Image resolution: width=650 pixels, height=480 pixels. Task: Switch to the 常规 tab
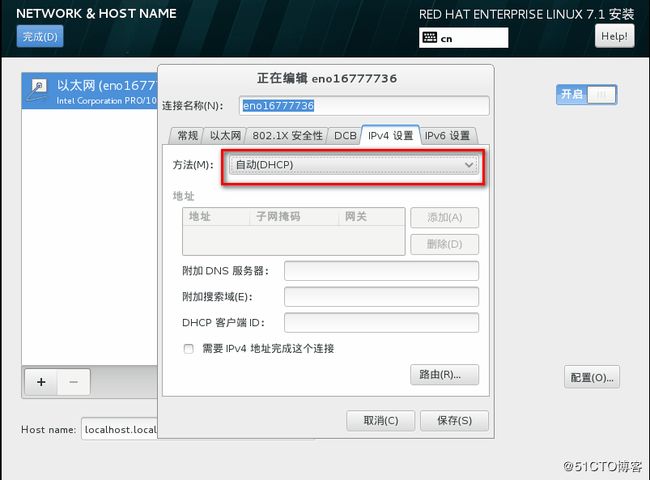click(x=187, y=136)
